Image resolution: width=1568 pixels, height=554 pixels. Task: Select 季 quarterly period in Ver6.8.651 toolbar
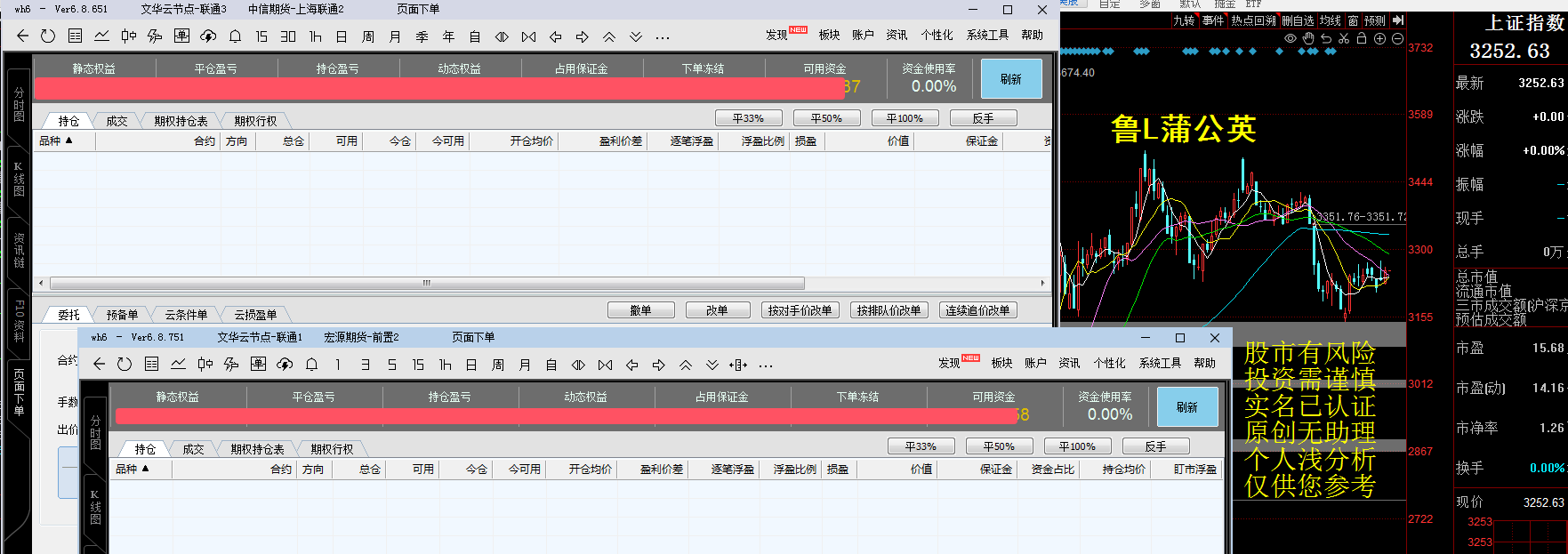[x=422, y=36]
